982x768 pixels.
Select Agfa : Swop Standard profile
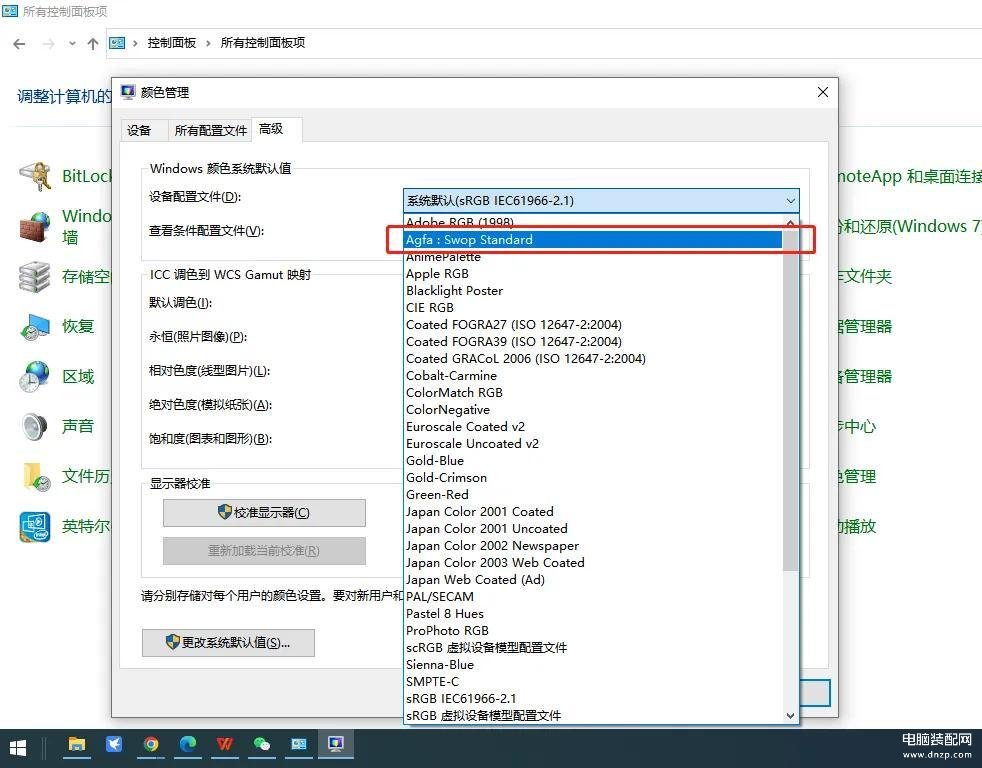[x=594, y=239]
